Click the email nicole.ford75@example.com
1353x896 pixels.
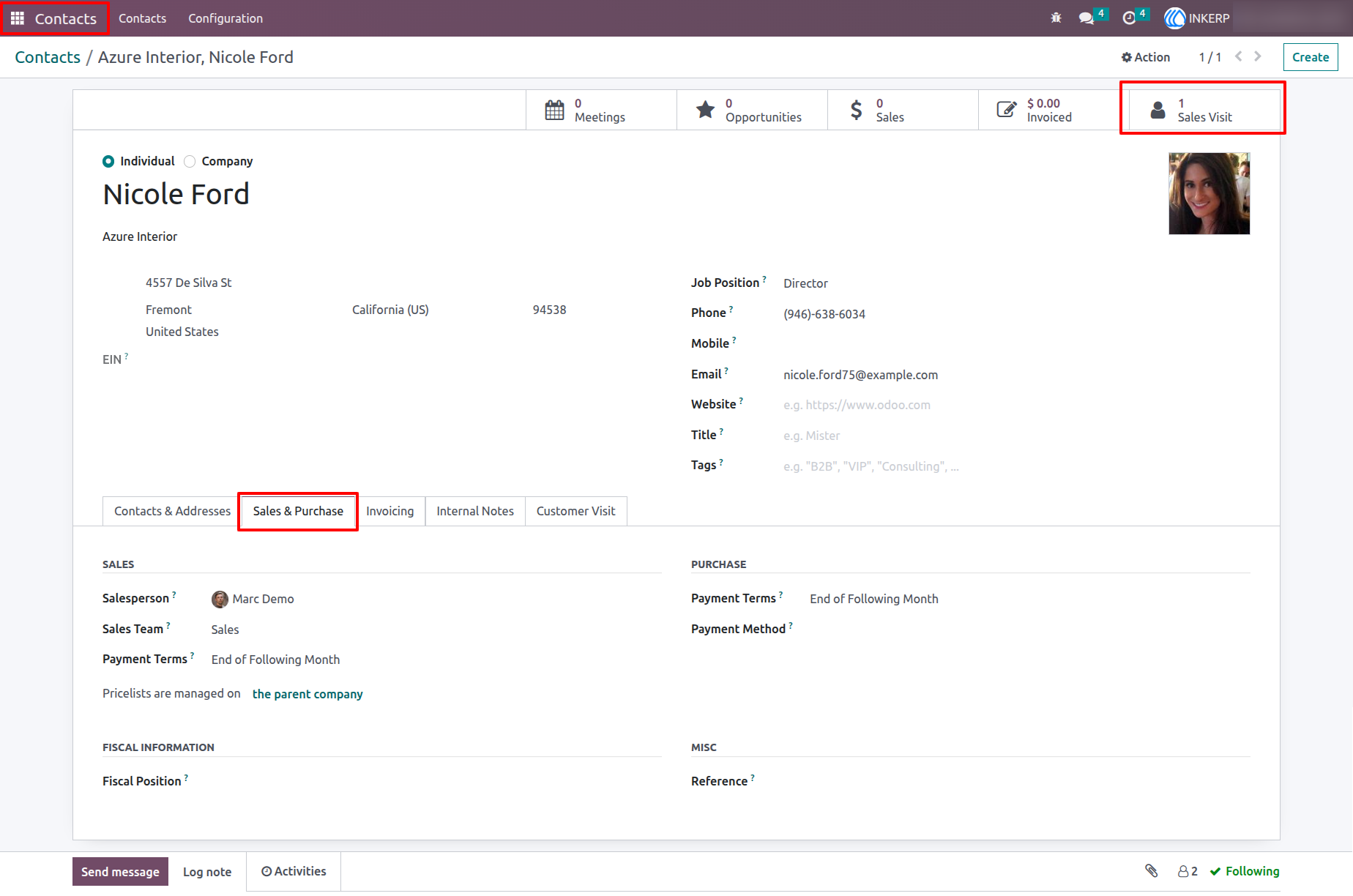pyautogui.click(x=860, y=375)
